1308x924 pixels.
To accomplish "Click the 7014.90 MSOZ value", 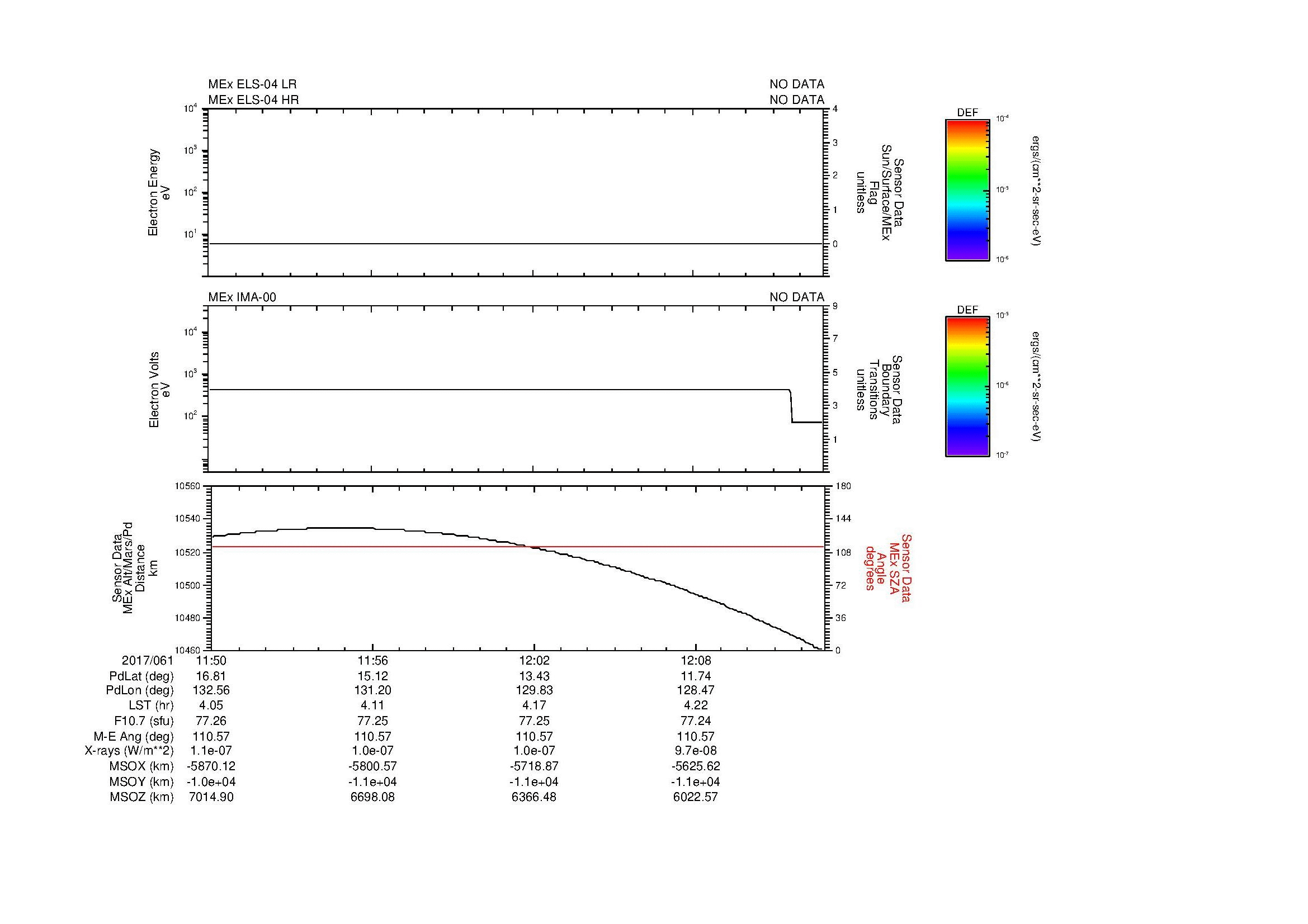I will 211,797.
